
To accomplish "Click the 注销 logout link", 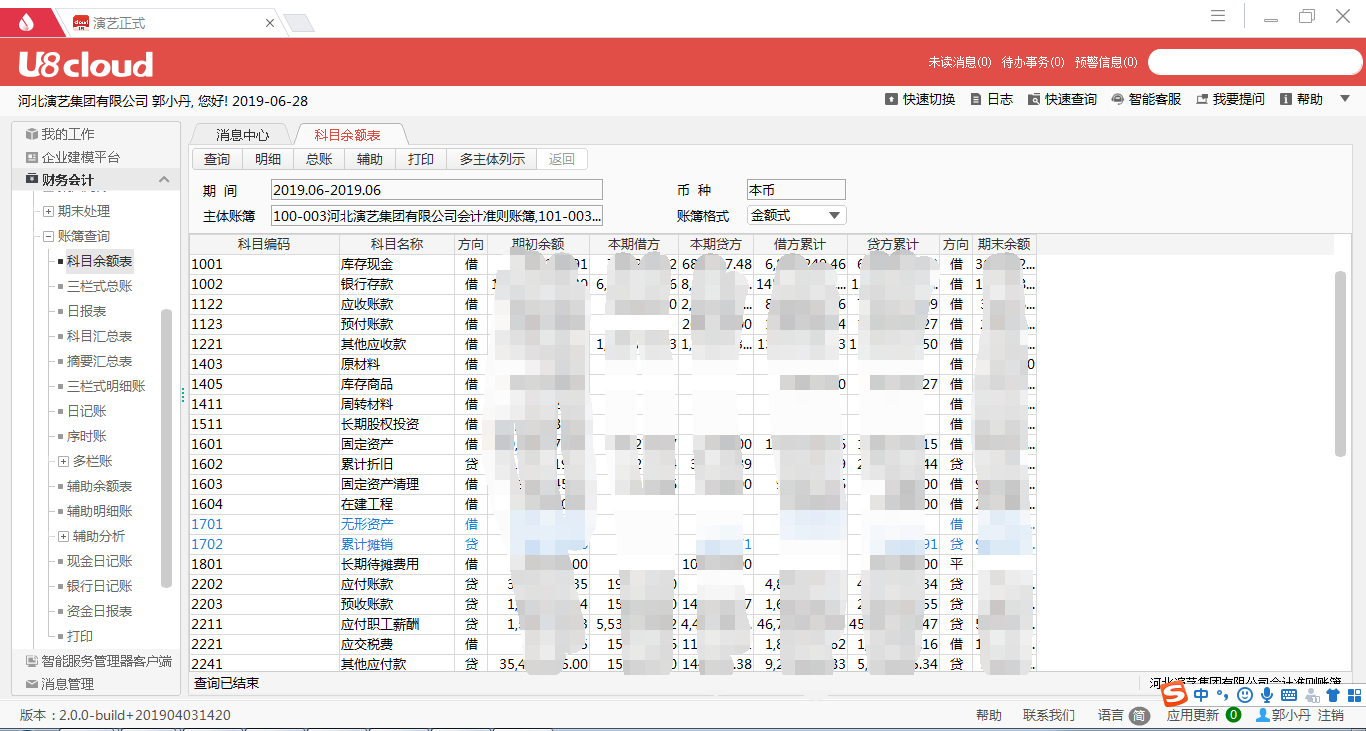I will pos(1331,716).
